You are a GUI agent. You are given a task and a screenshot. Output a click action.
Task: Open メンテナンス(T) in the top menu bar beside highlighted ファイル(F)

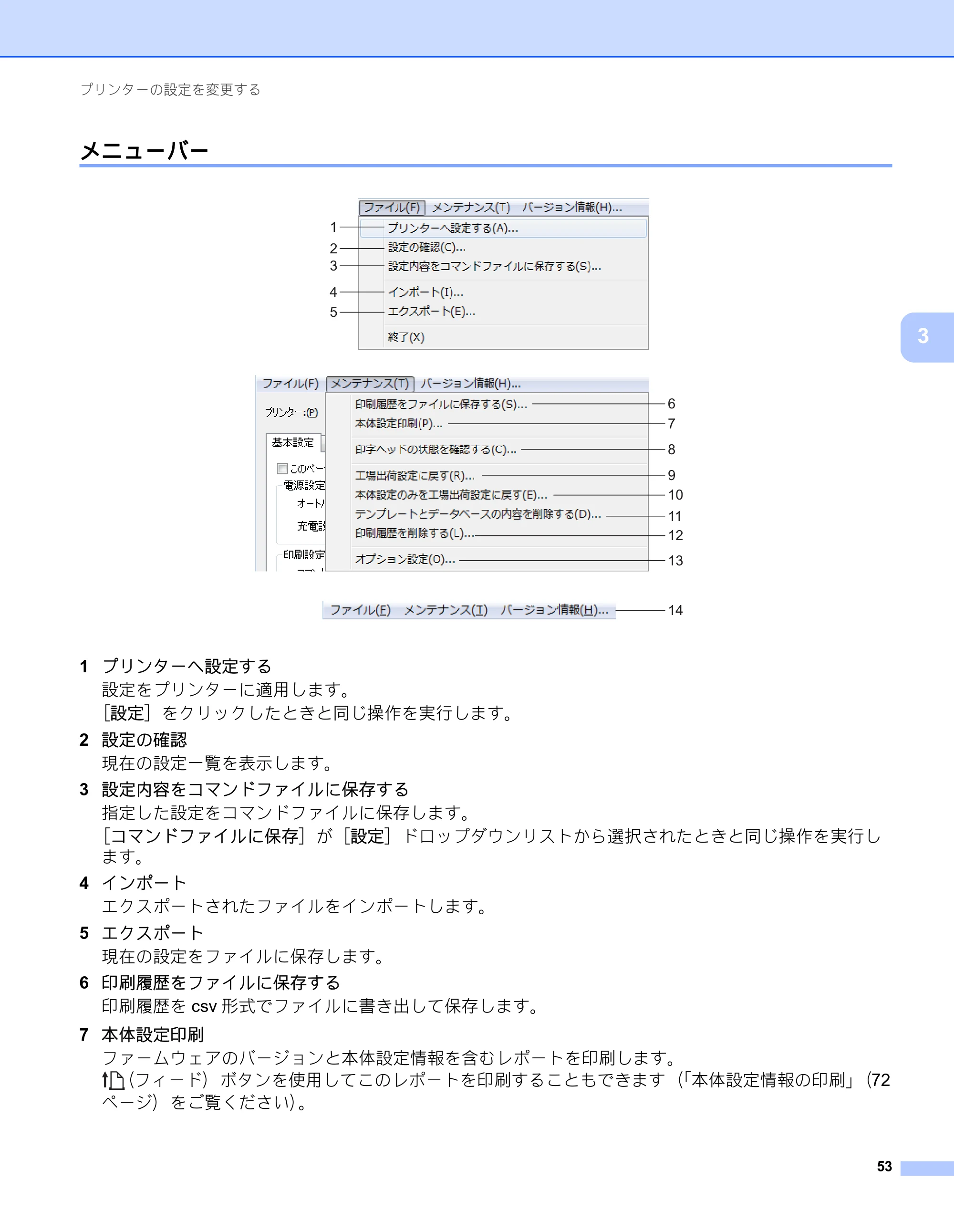(x=471, y=208)
